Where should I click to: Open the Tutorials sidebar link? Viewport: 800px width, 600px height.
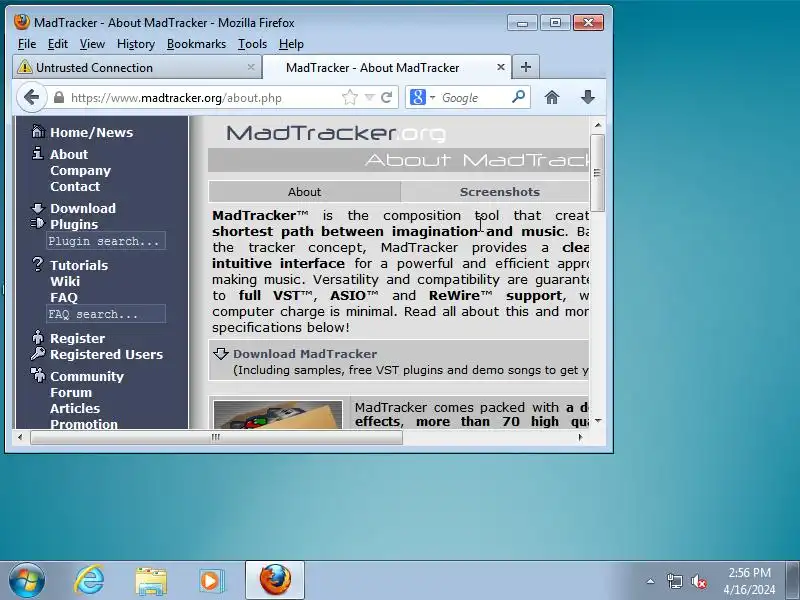coord(79,265)
